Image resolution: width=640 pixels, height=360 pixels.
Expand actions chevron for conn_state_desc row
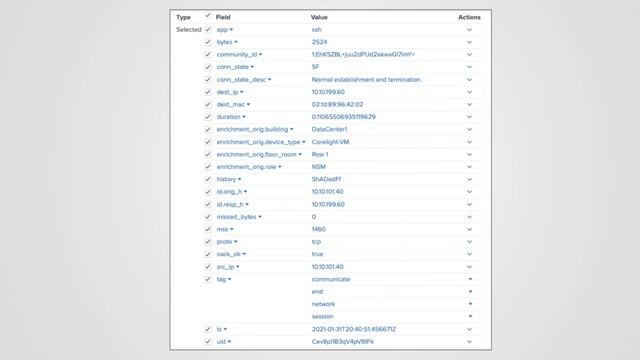[x=469, y=80]
